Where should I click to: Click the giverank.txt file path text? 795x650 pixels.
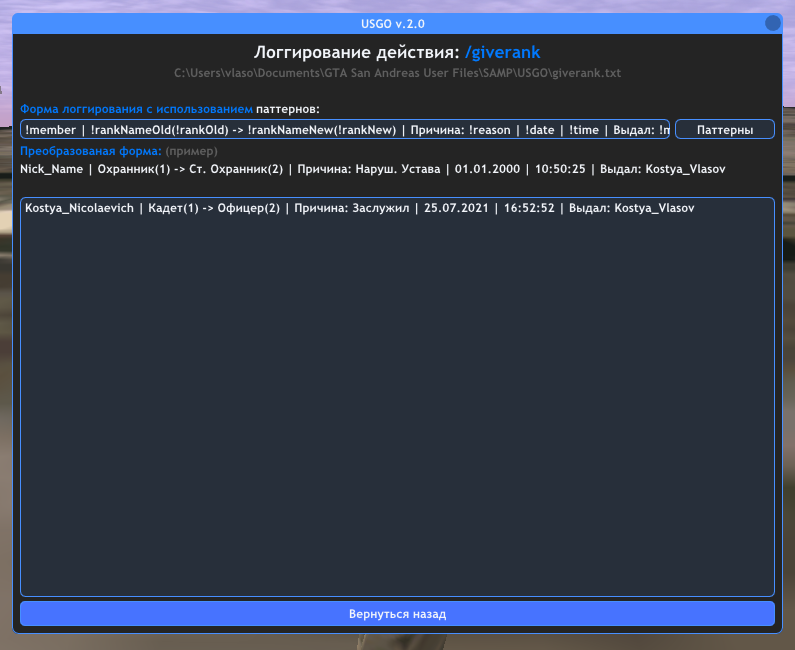[x=397, y=73]
